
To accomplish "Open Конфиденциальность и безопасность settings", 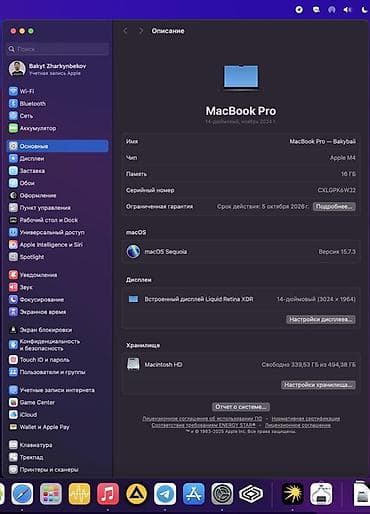I will [x=57, y=345].
